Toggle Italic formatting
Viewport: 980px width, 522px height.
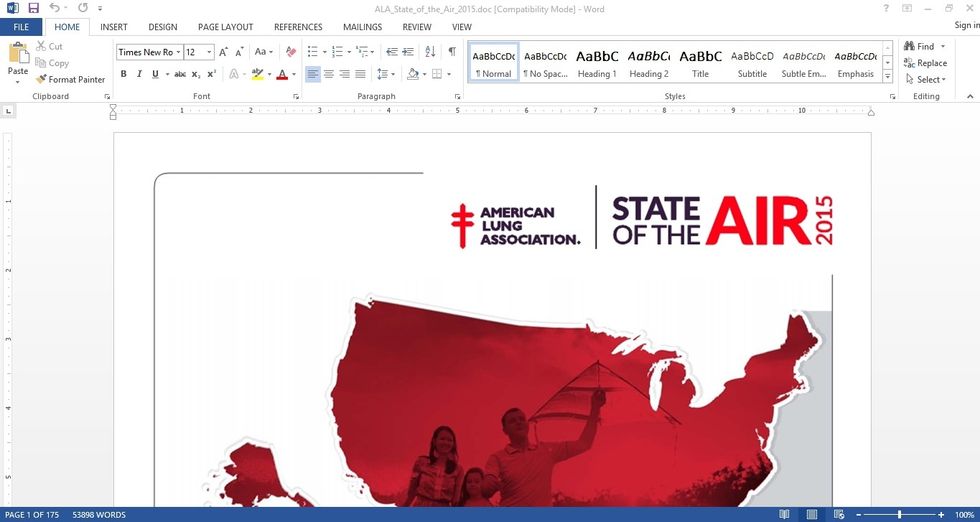pyautogui.click(x=139, y=74)
